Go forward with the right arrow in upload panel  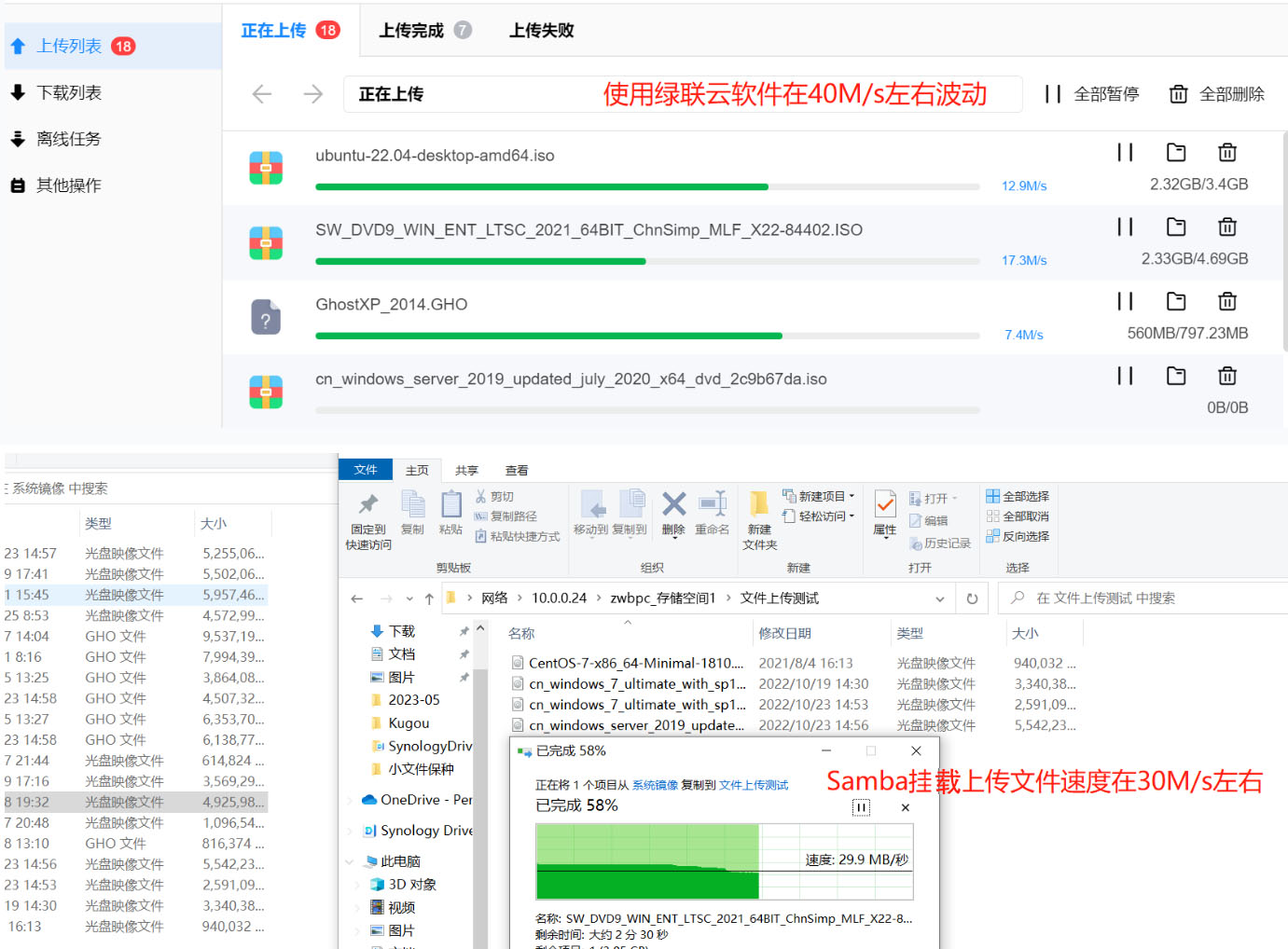pos(313,94)
